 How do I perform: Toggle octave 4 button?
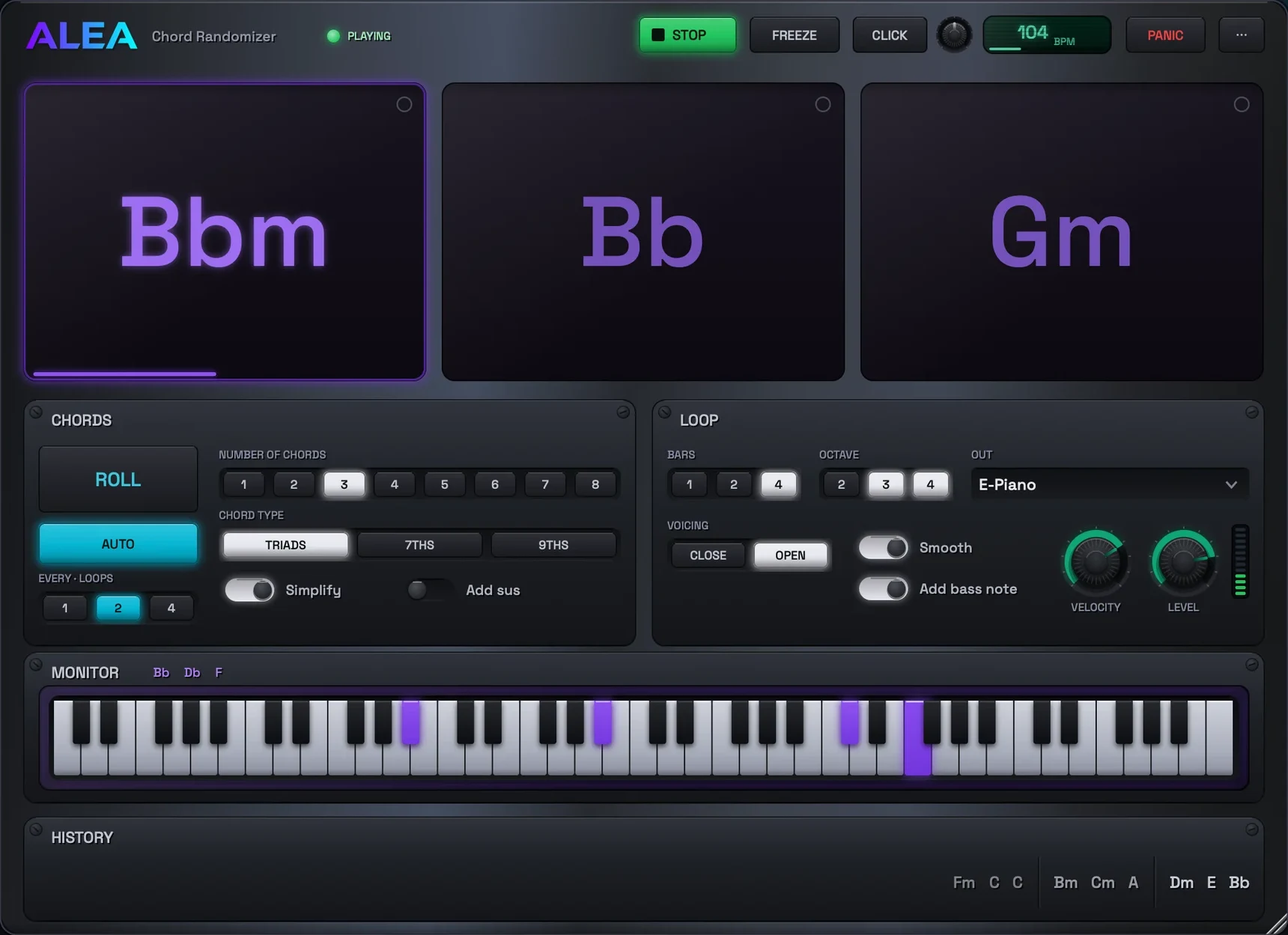(930, 484)
